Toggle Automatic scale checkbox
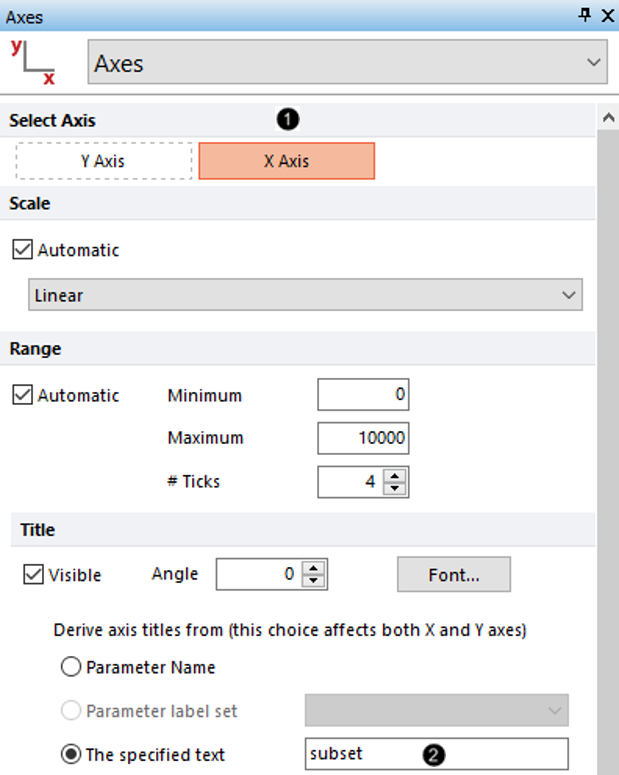This screenshot has height=775, width=619. [23, 250]
